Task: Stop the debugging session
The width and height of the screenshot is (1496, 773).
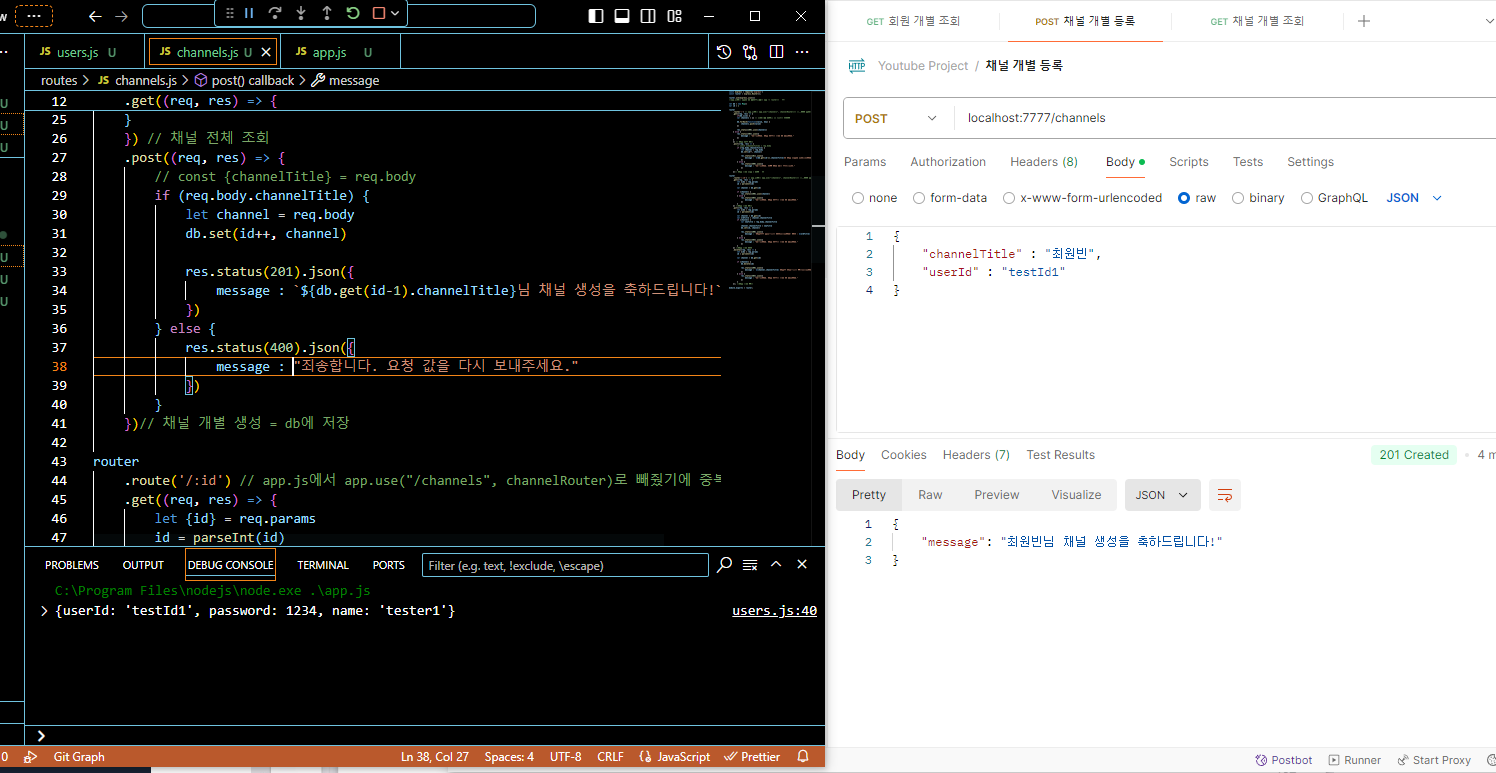Action: (379, 13)
